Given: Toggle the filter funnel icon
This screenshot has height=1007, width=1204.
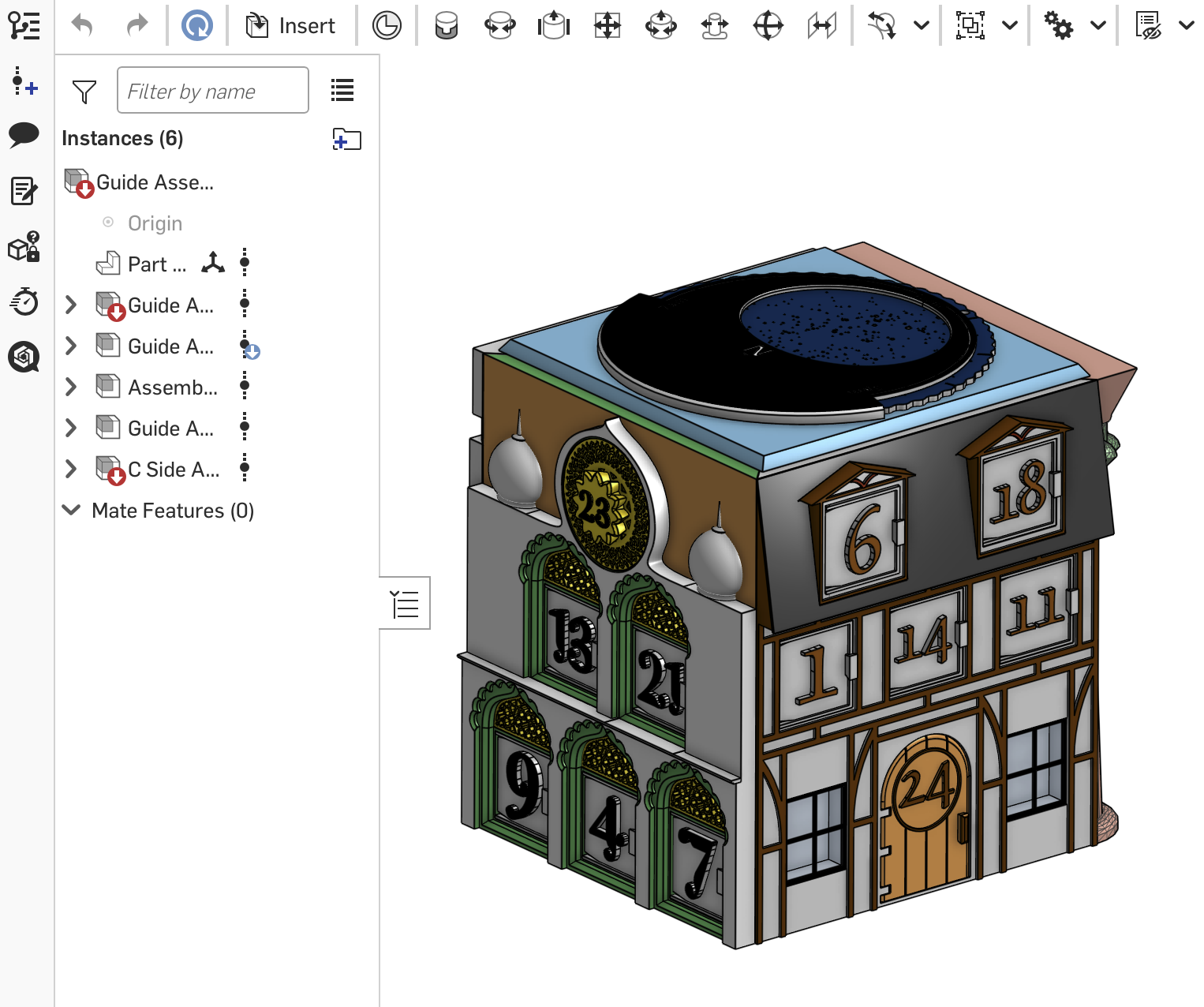Looking at the screenshot, I should [x=84, y=92].
